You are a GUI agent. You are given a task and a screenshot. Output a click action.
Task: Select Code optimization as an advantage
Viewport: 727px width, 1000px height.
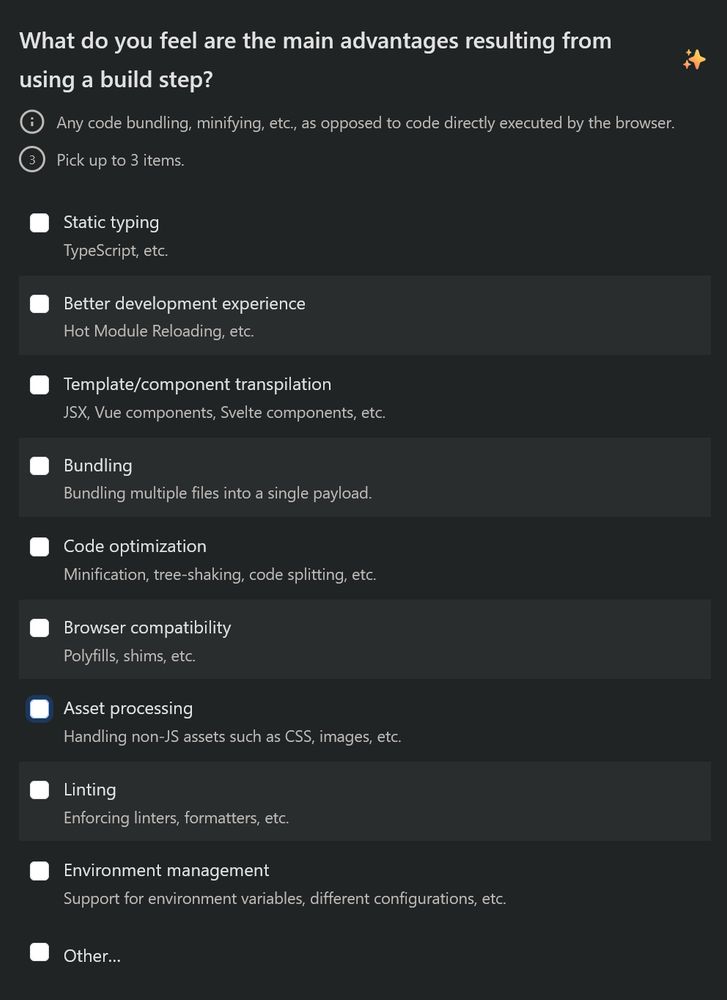pos(39,546)
